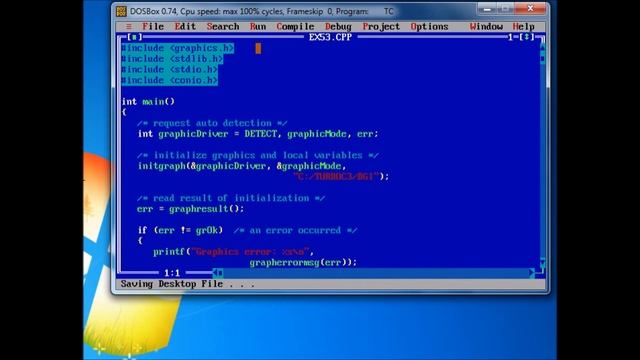This screenshot has height=360, width=640.
Task: Close the DOSBox window
Action: pos(530,9)
